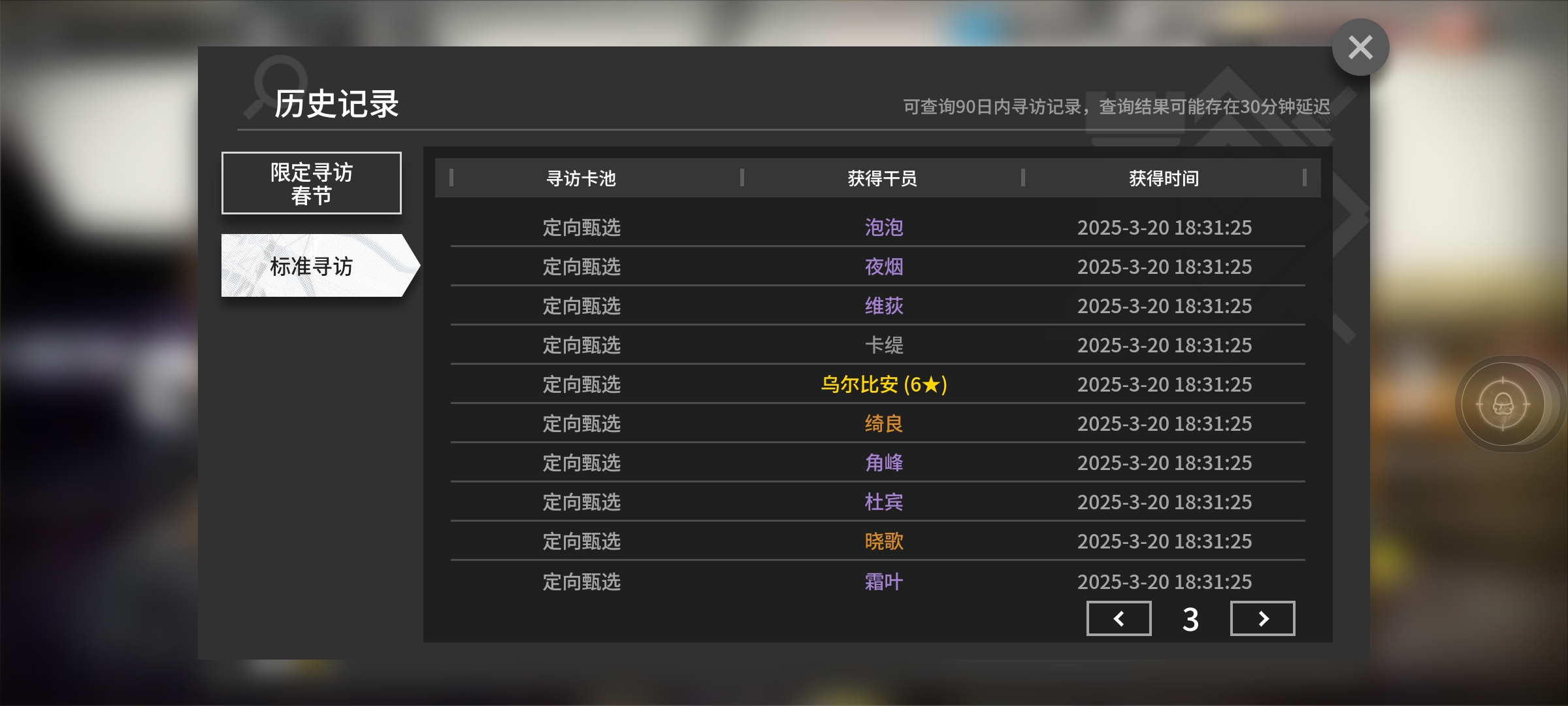Select the six-star 乌尔比安 record

tap(884, 384)
